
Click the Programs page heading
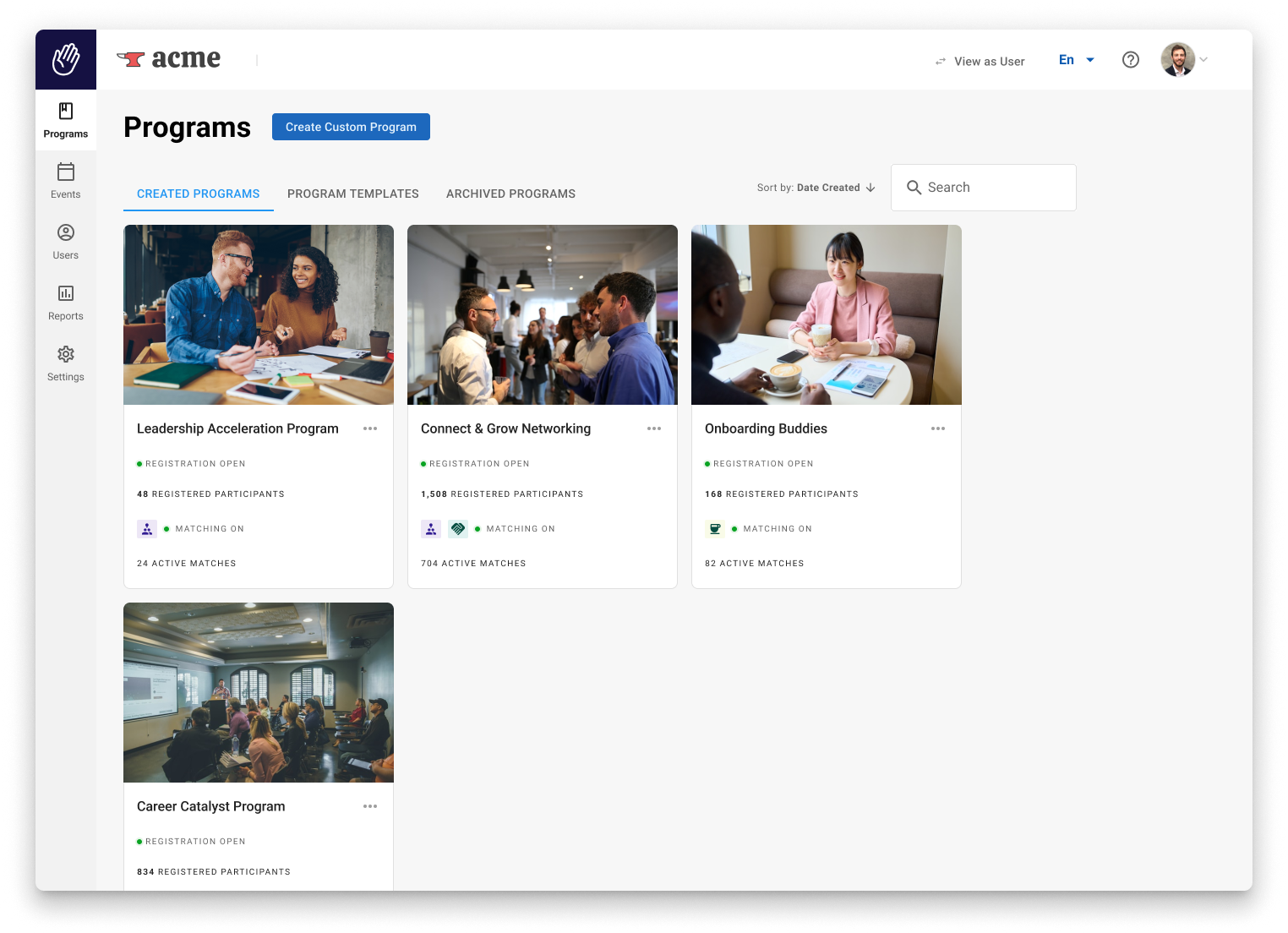[x=187, y=127]
